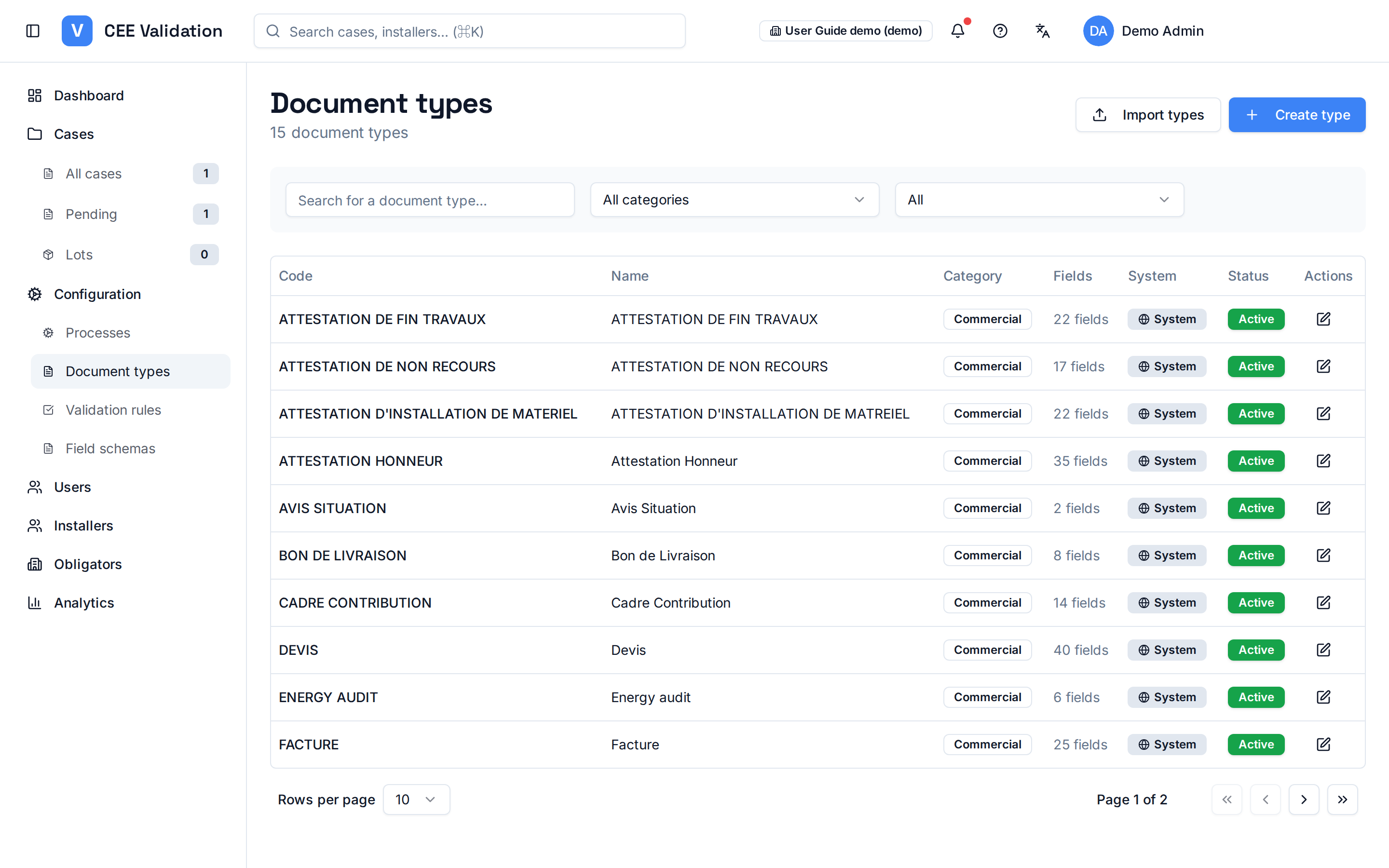The height and width of the screenshot is (868, 1389).
Task: Open the notifications bell
Action: coord(957,31)
